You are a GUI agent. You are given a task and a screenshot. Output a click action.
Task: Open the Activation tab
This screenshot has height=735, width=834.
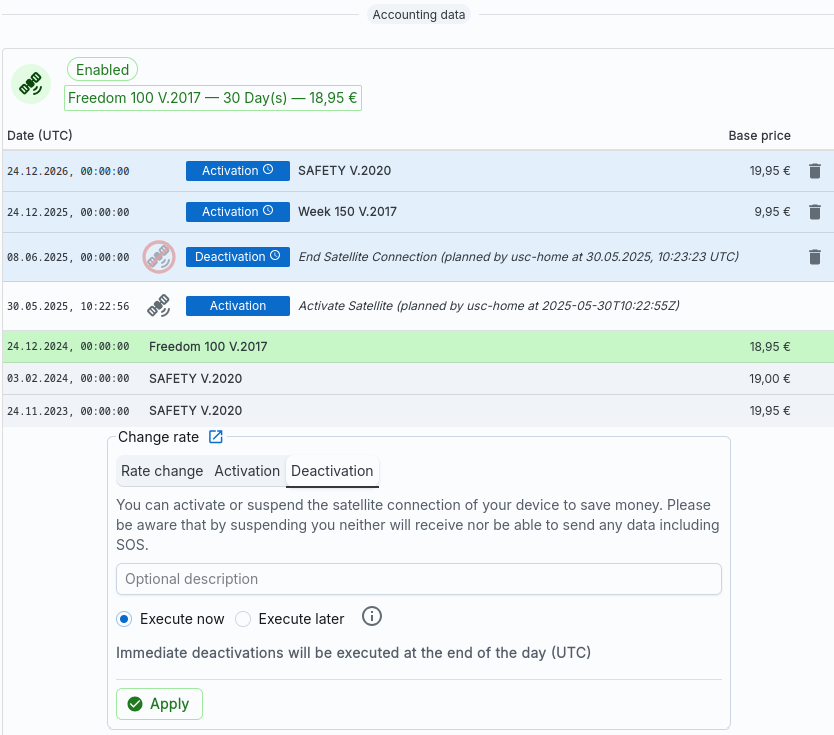coord(247,471)
